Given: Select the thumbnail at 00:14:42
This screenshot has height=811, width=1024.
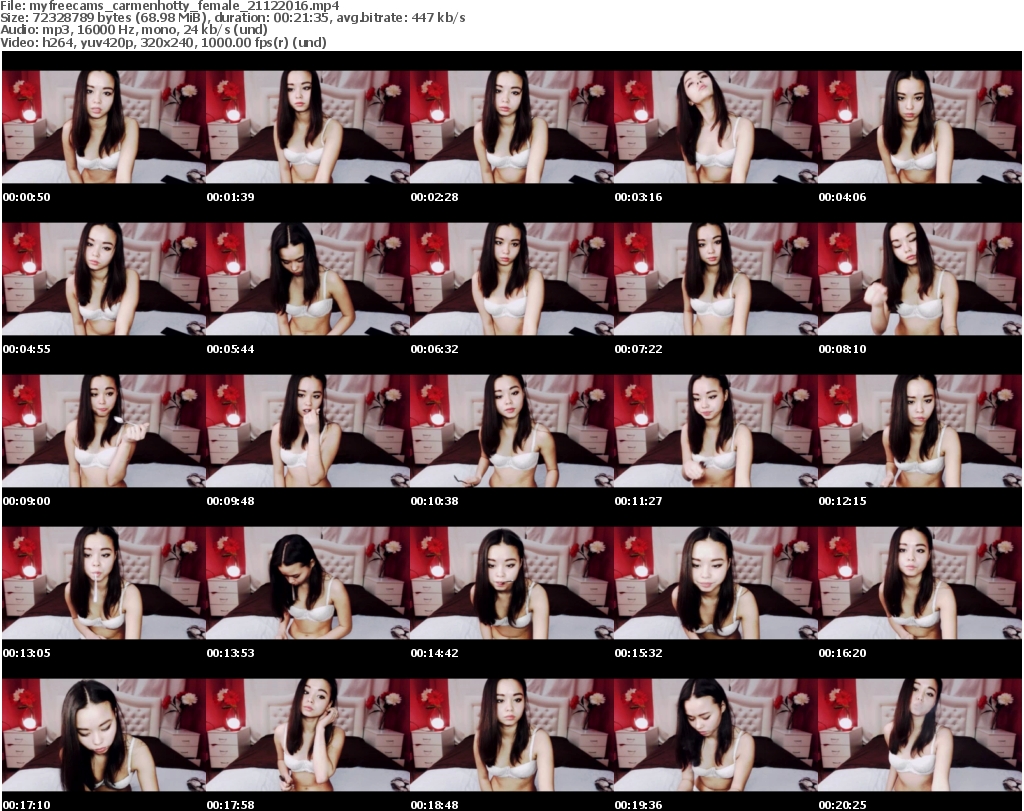Looking at the screenshot, I should pyautogui.click(x=511, y=583).
